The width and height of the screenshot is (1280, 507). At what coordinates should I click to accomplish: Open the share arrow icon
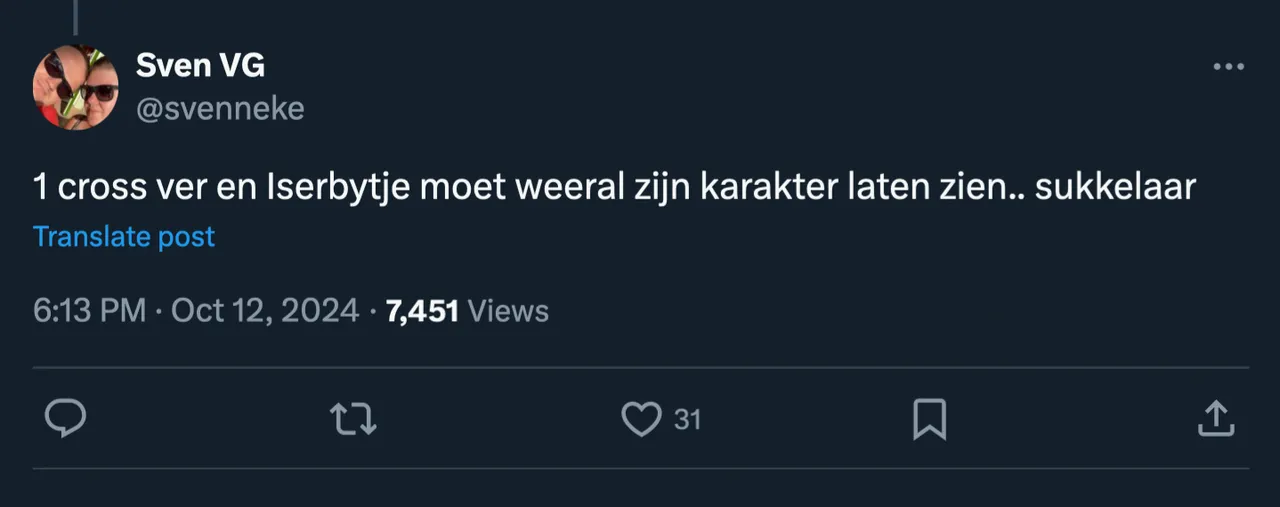click(1215, 419)
